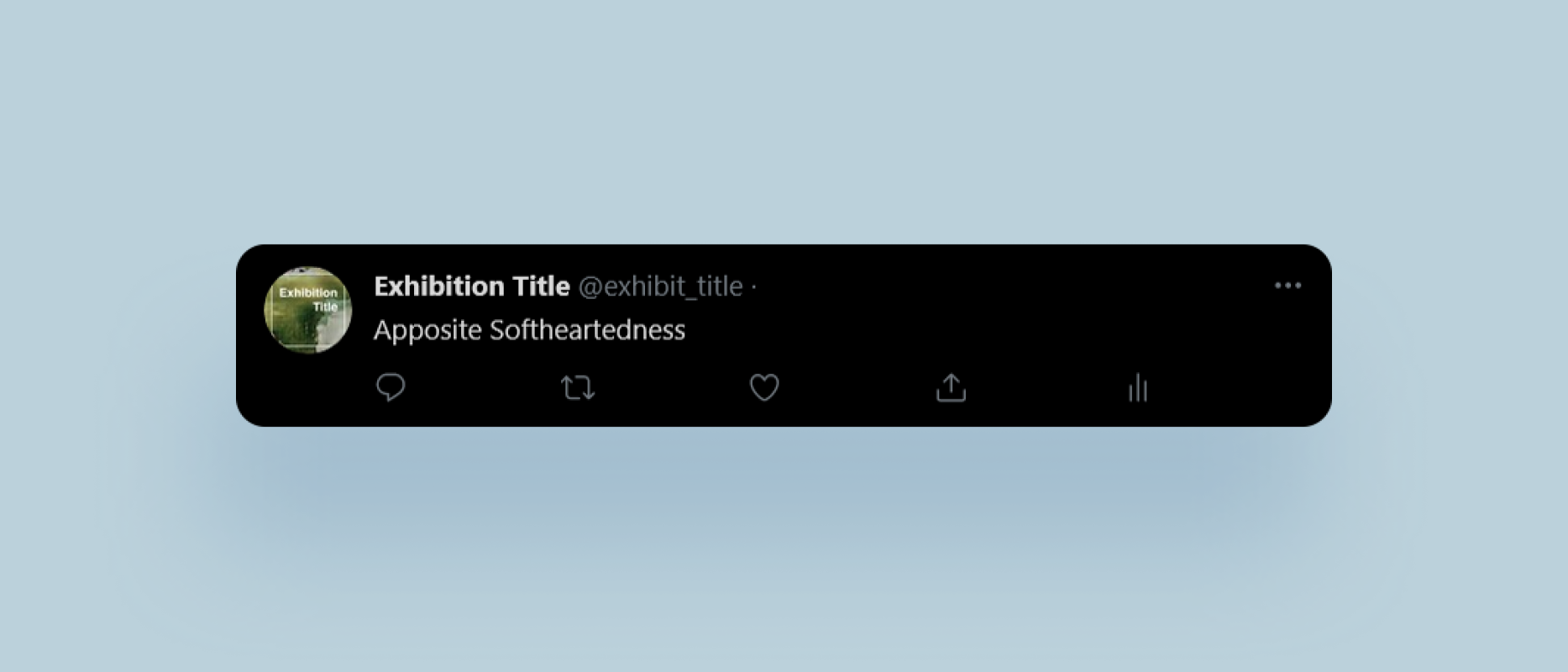Click the reply speech bubble icon
The image size is (1568, 672).
point(391,387)
